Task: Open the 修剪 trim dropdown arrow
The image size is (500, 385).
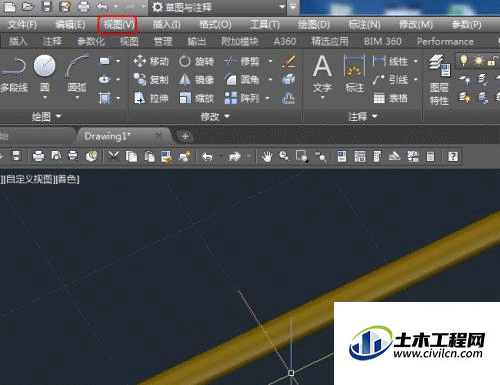Action: point(270,61)
